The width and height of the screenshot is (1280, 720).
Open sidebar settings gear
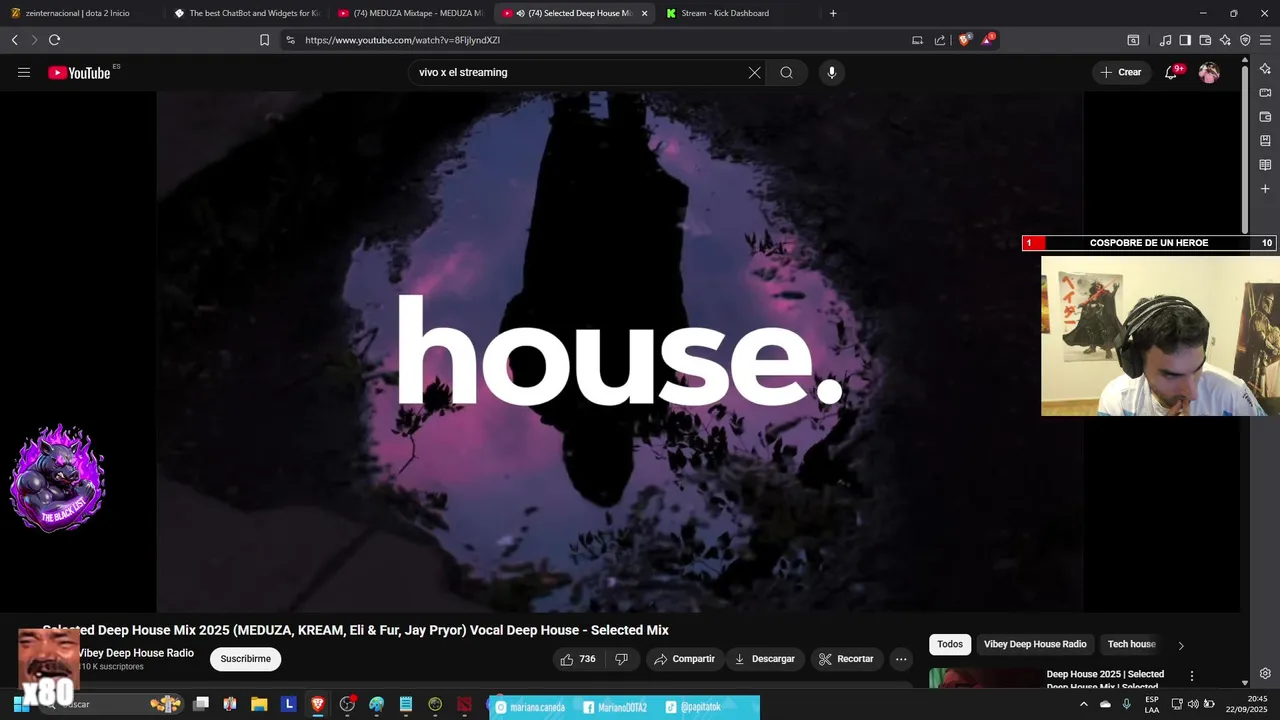[x=1265, y=673]
